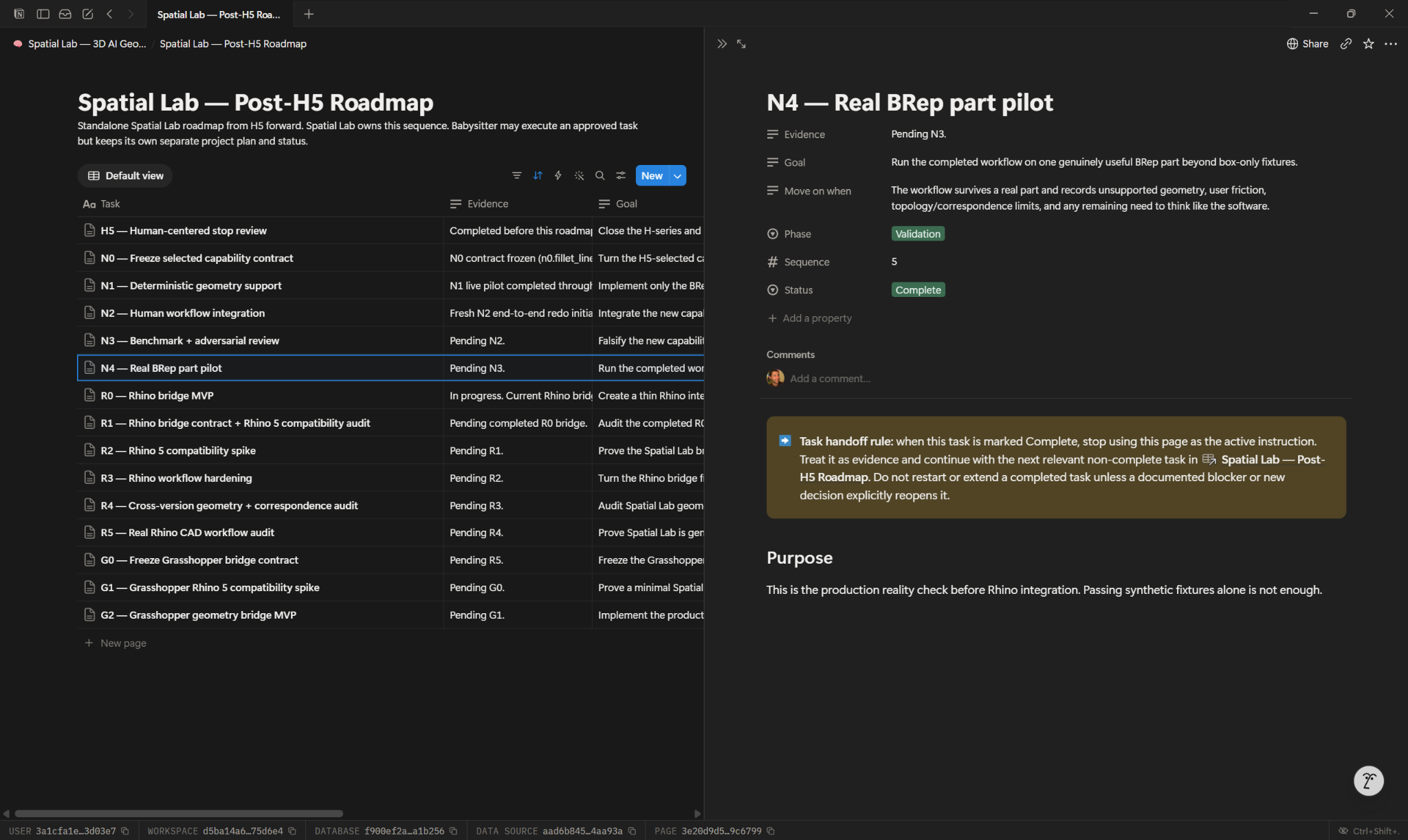Viewport: 1408px width, 840px height.
Task: Click the new page compose icon
Action: (87, 14)
